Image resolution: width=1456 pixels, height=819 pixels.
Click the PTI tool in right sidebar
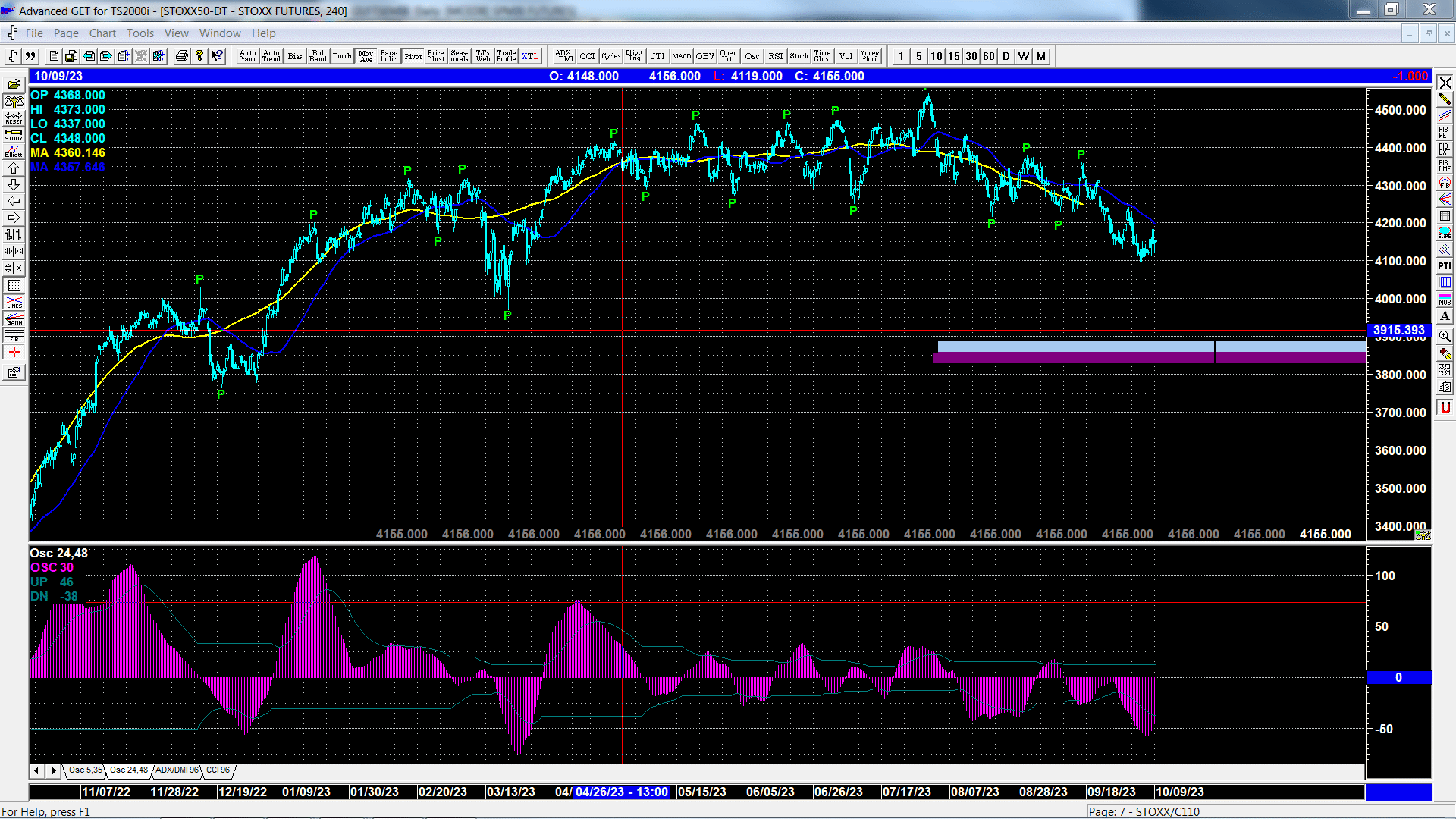click(x=1445, y=265)
